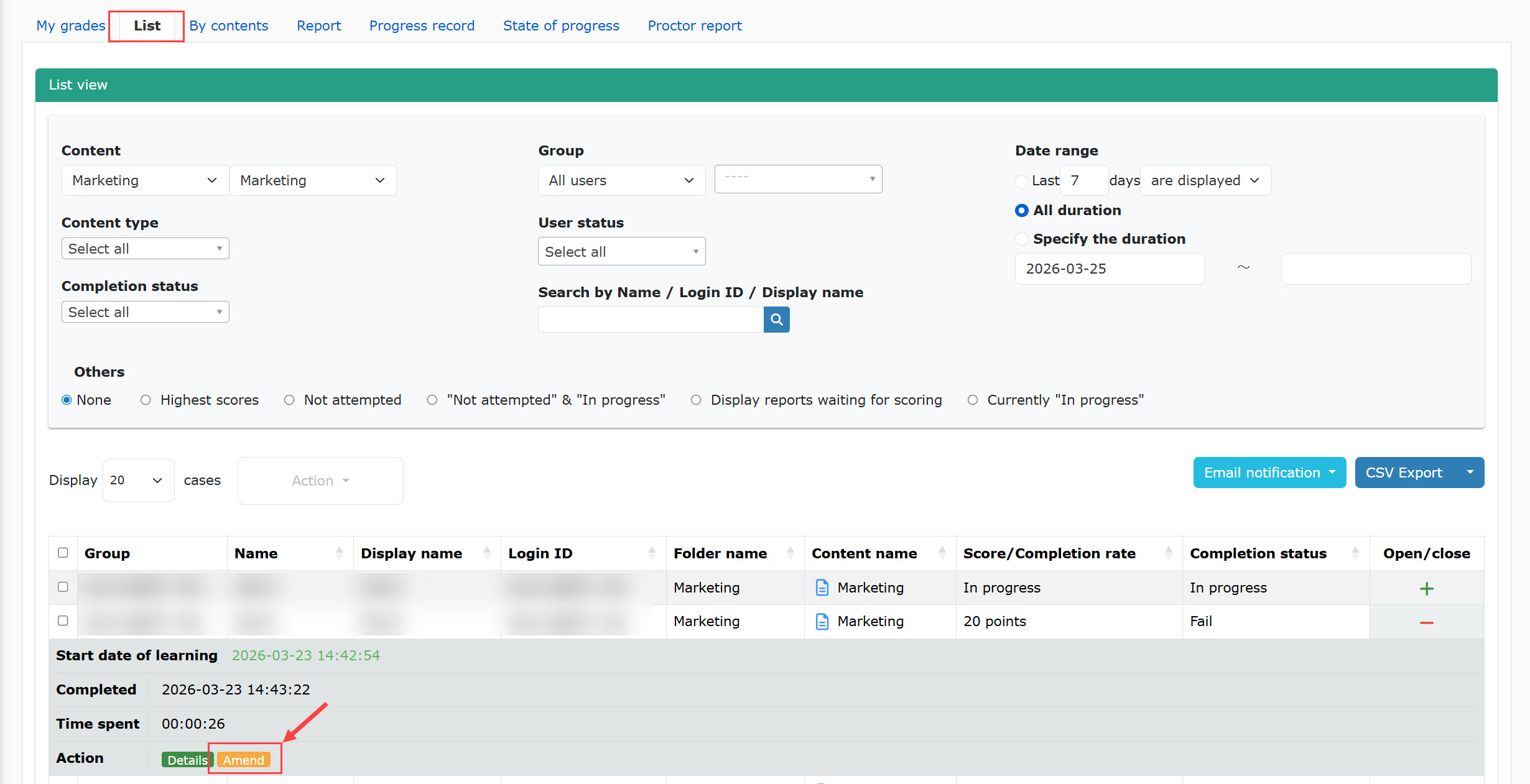The height and width of the screenshot is (784, 1530).
Task: Collapse second row with red minus icon
Action: tap(1426, 622)
